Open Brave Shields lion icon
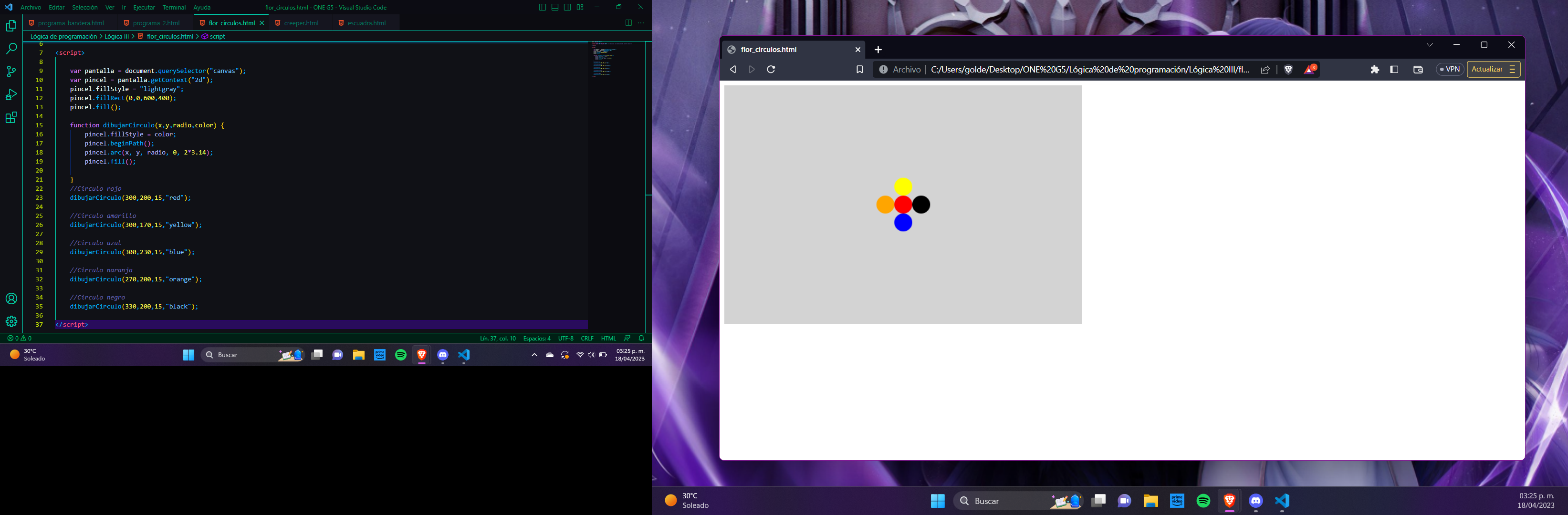The width and height of the screenshot is (1568, 515). tap(1288, 69)
